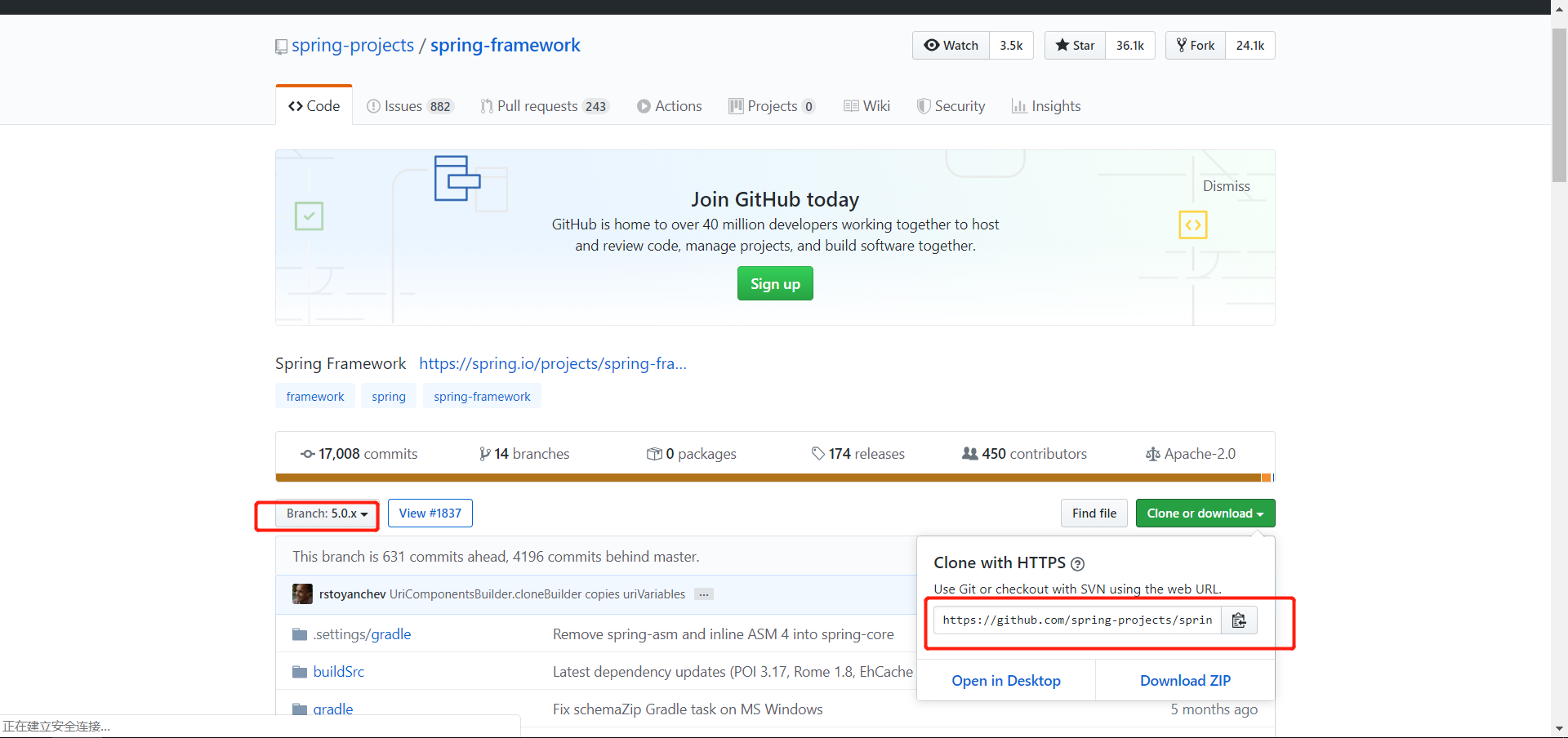This screenshot has width=1568, height=738.
Task: Click the Watch button
Action: pyautogui.click(x=951, y=46)
